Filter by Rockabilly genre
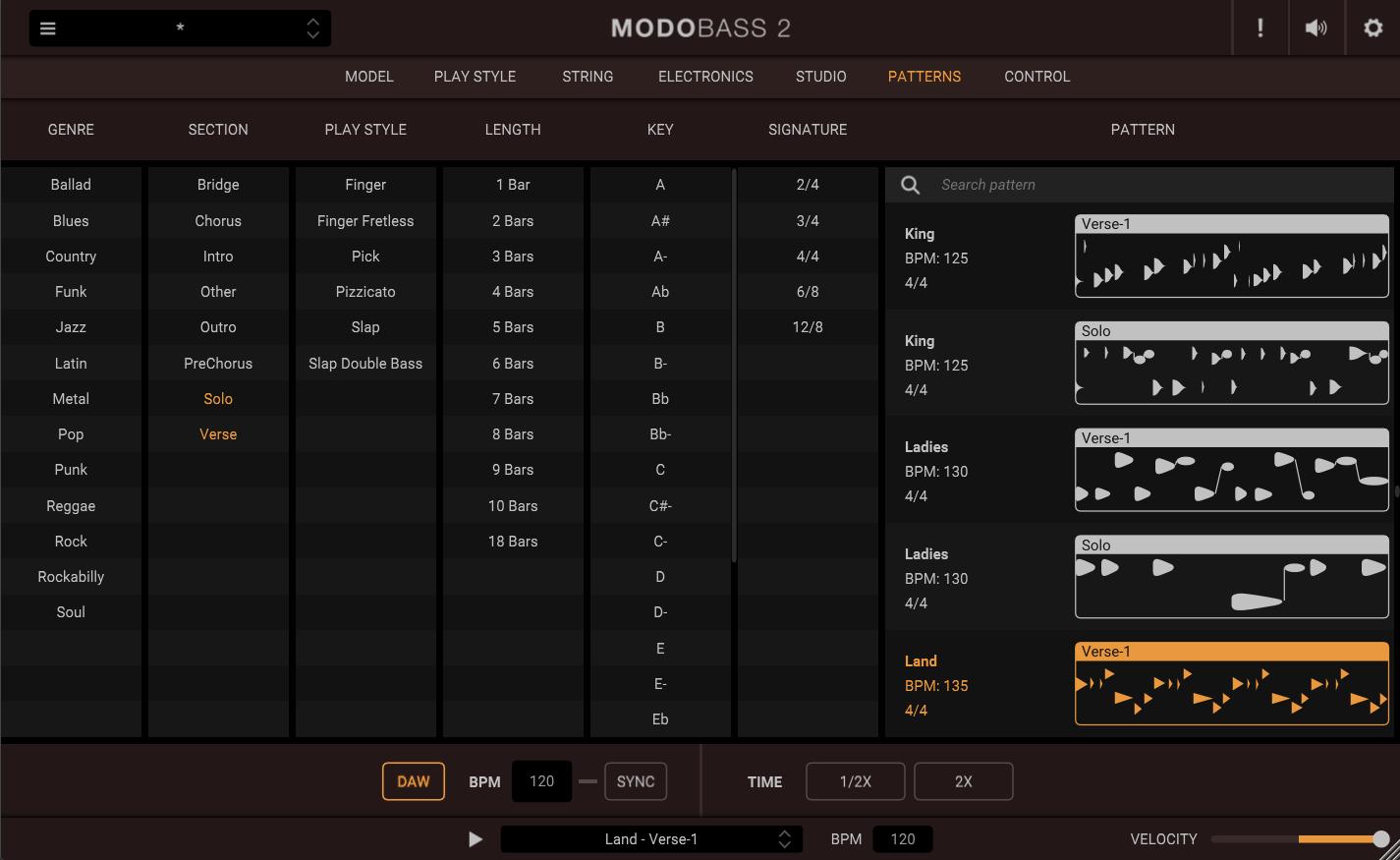Viewport: 1400px width, 860px height. [x=71, y=577]
